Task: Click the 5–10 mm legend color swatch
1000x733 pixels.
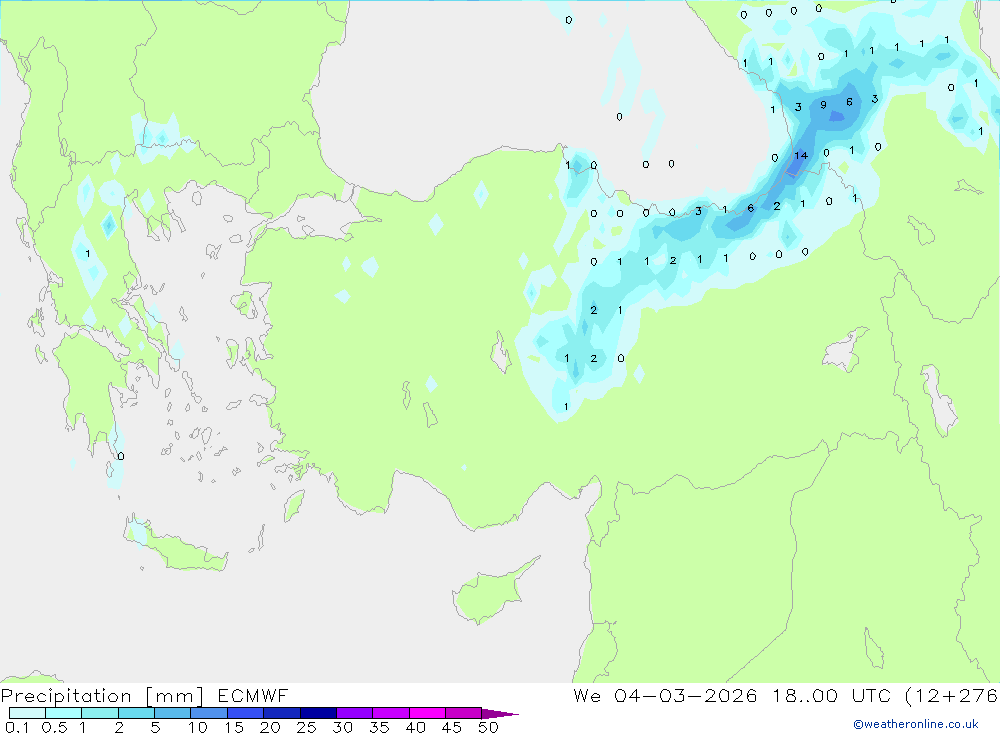Action: pos(173,713)
